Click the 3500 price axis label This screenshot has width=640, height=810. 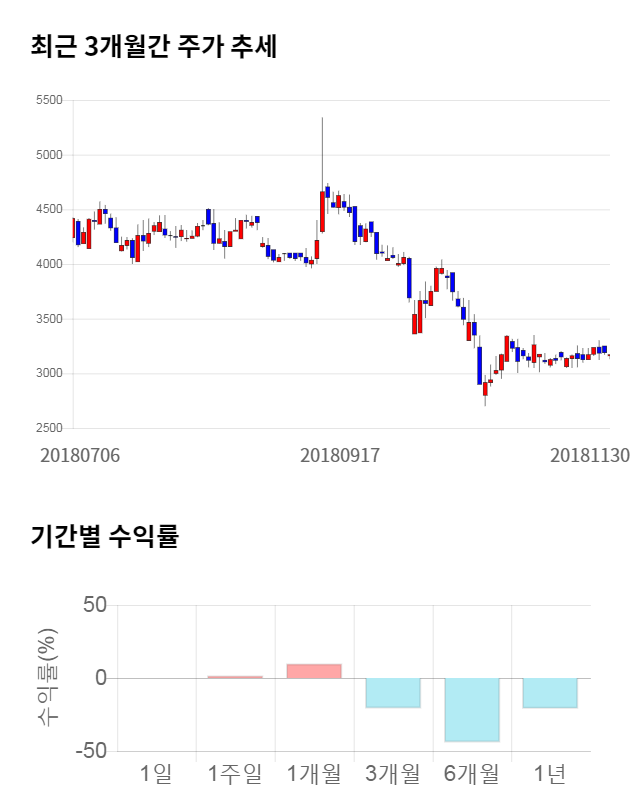pos(48,319)
